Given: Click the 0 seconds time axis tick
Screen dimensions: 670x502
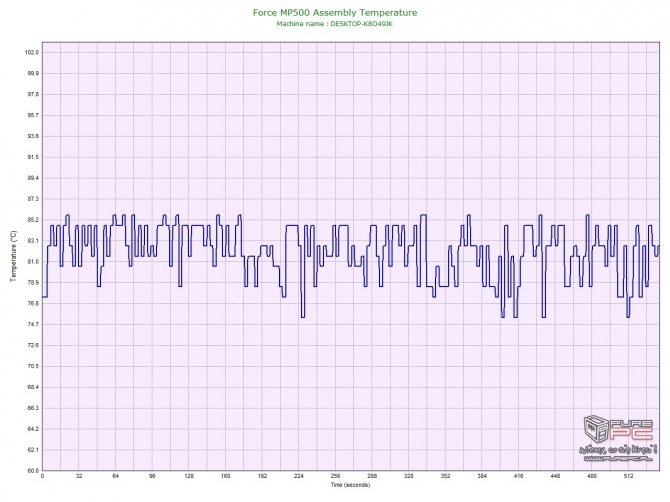Looking at the screenshot, I should point(42,476).
